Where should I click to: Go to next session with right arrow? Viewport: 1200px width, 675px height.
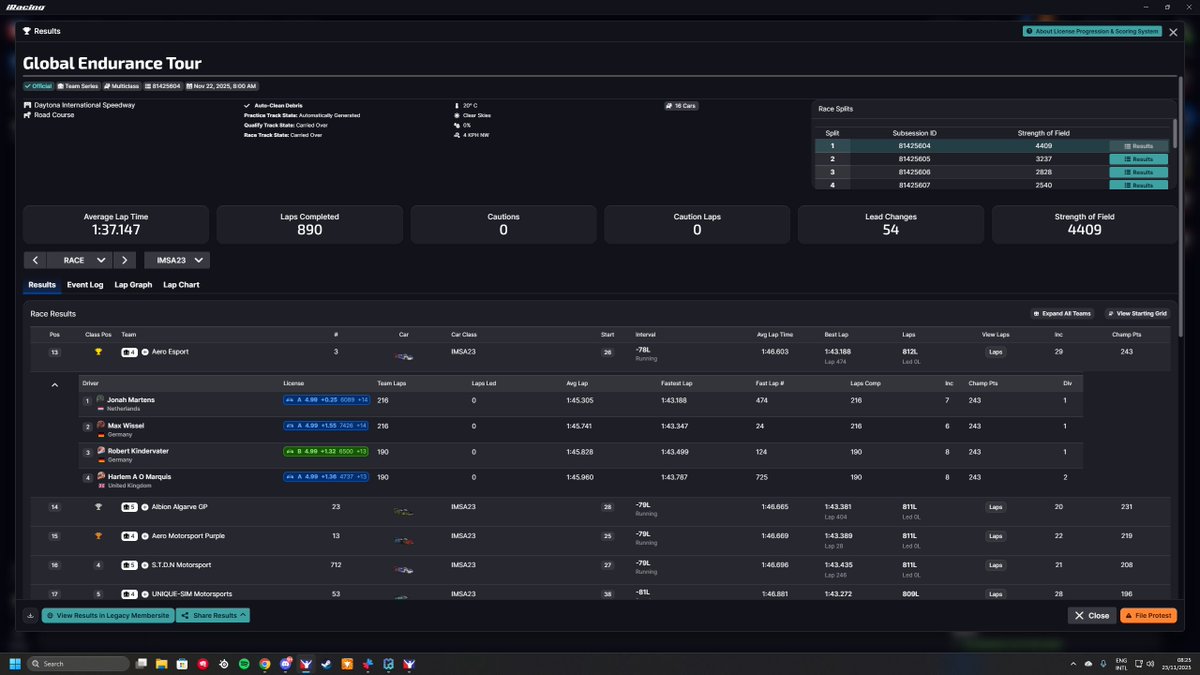pos(123,260)
